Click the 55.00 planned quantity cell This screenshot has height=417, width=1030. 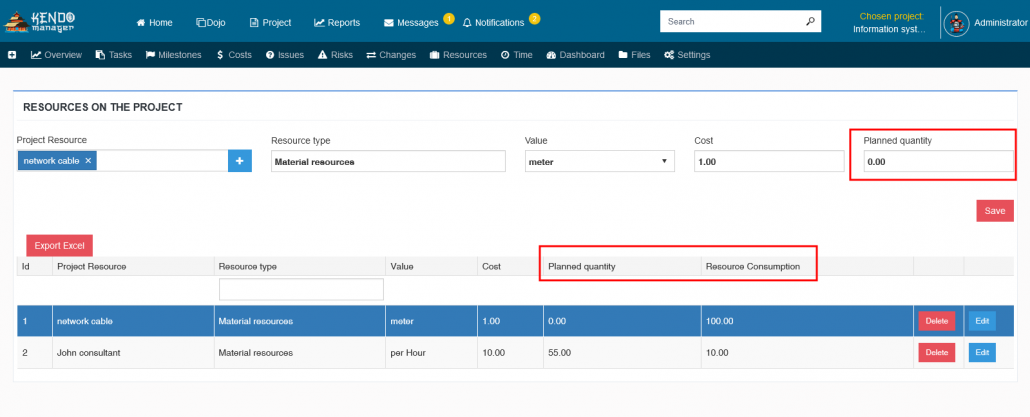click(622, 353)
